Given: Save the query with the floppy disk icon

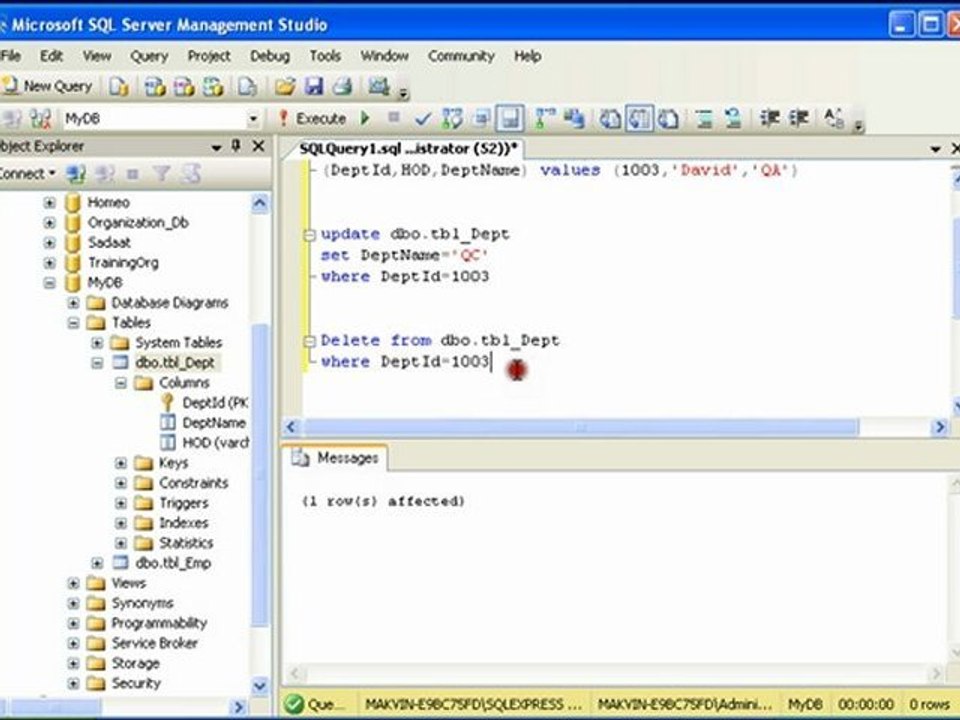Looking at the screenshot, I should (314, 87).
